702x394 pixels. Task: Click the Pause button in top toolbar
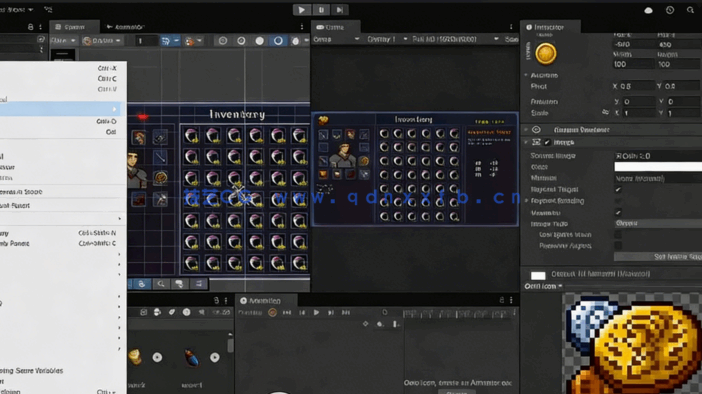pos(321,10)
